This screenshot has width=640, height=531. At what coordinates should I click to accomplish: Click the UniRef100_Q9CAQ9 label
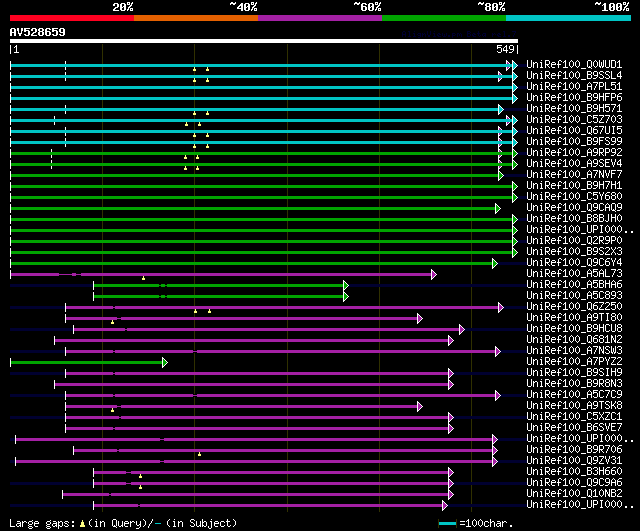[574, 208]
